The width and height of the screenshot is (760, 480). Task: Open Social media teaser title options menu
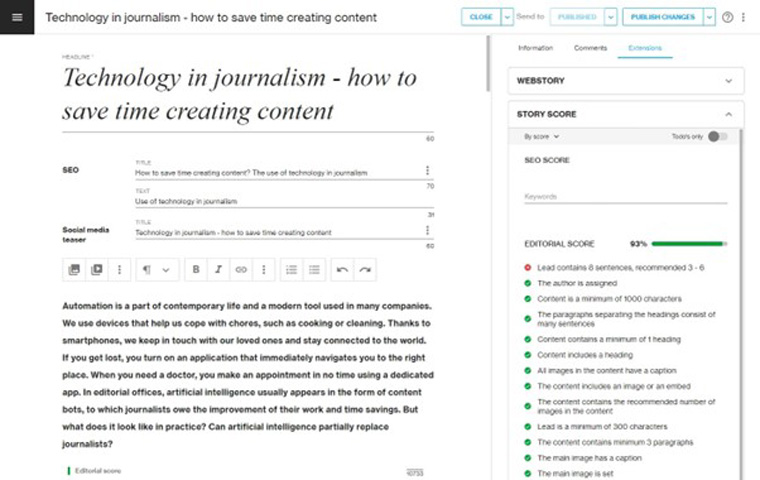[x=427, y=230]
